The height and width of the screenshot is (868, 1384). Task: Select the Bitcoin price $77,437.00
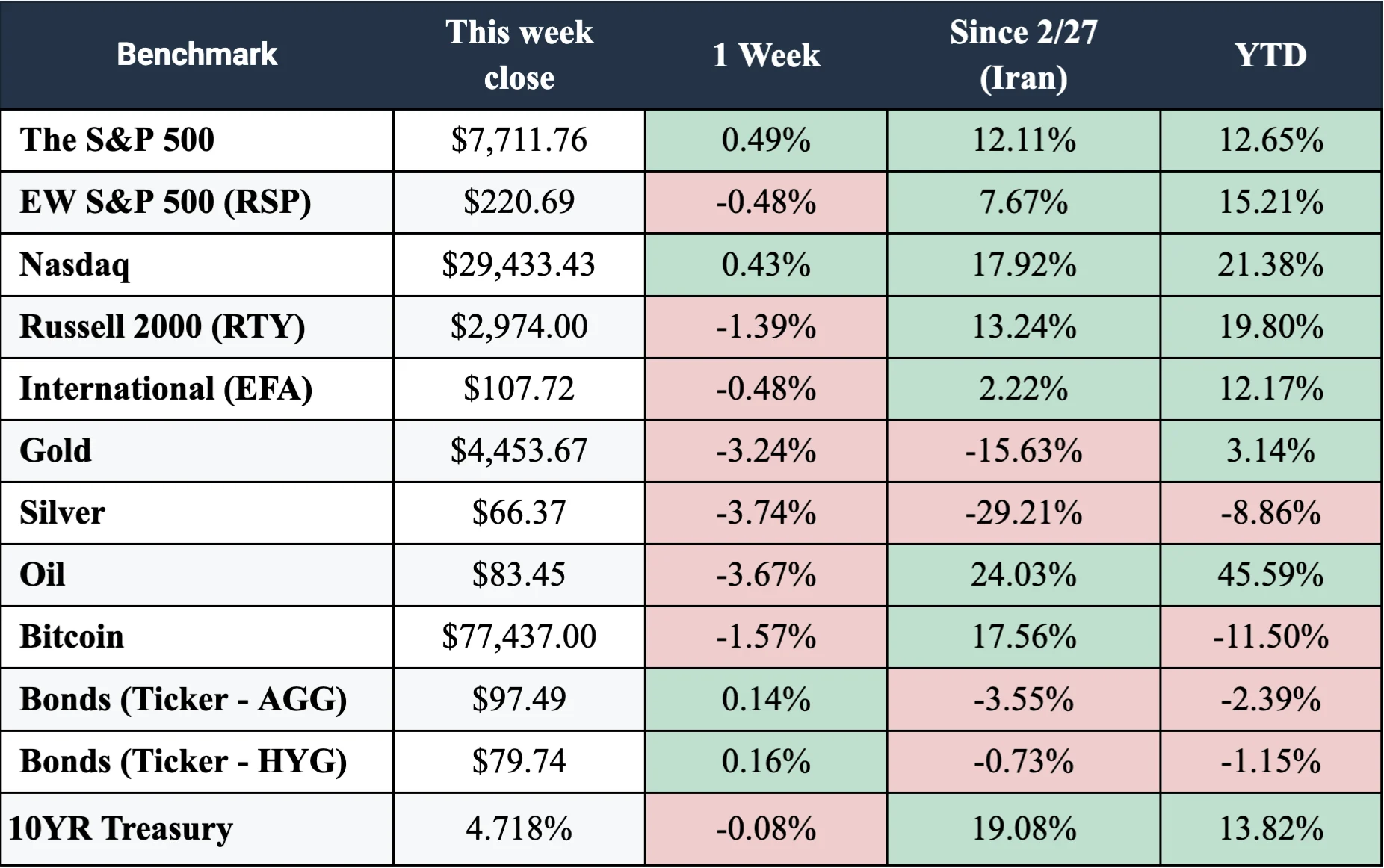(519, 637)
